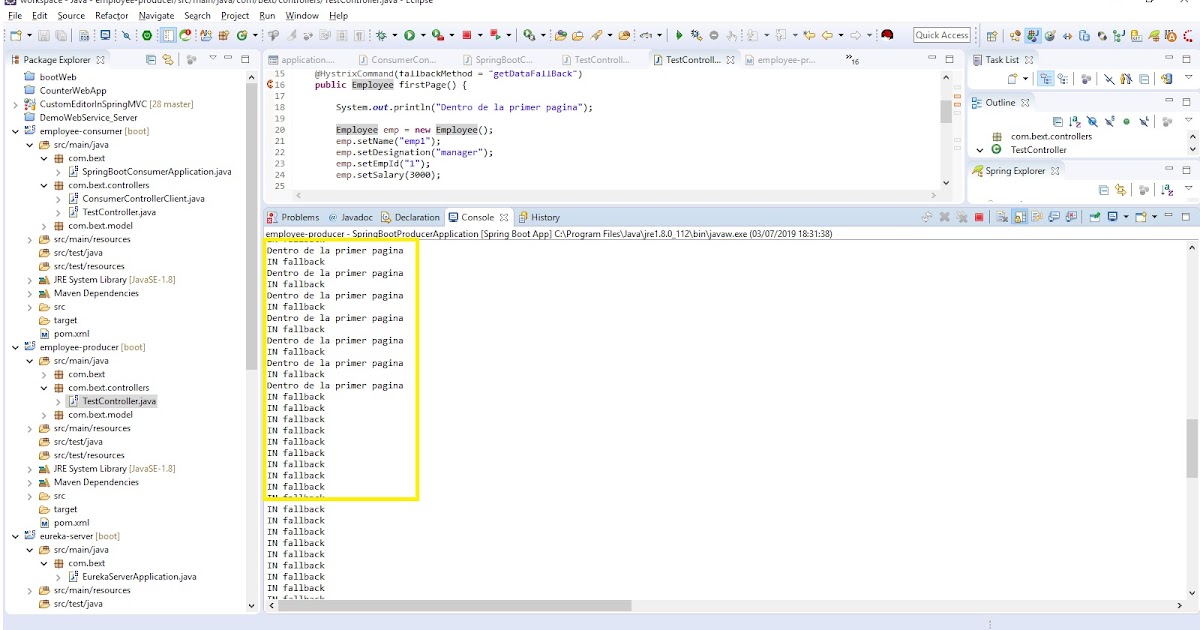The height and width of the screenshot is (630, 1200).
Task: Open the Open Console dropdown menu
Action: tap(1153, 216)
